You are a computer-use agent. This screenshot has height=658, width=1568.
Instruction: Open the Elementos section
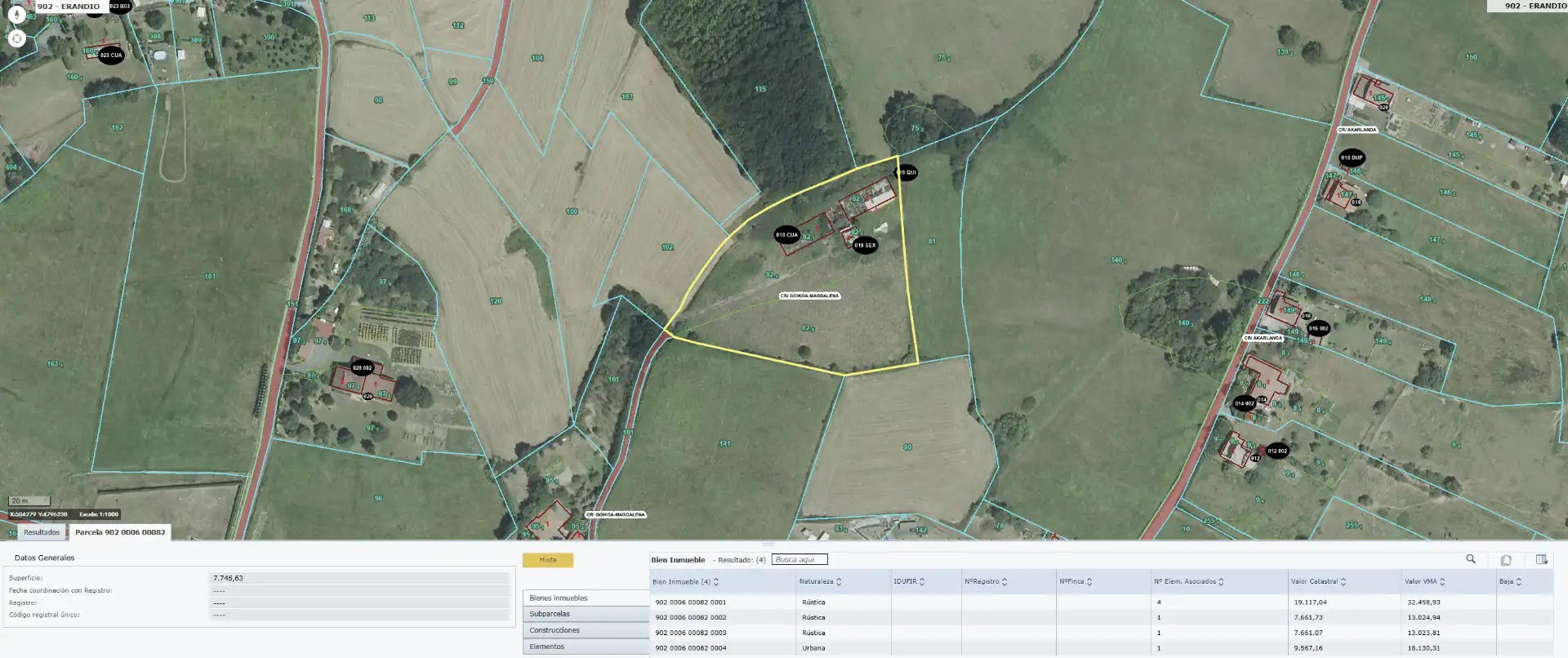pos(586,647)
